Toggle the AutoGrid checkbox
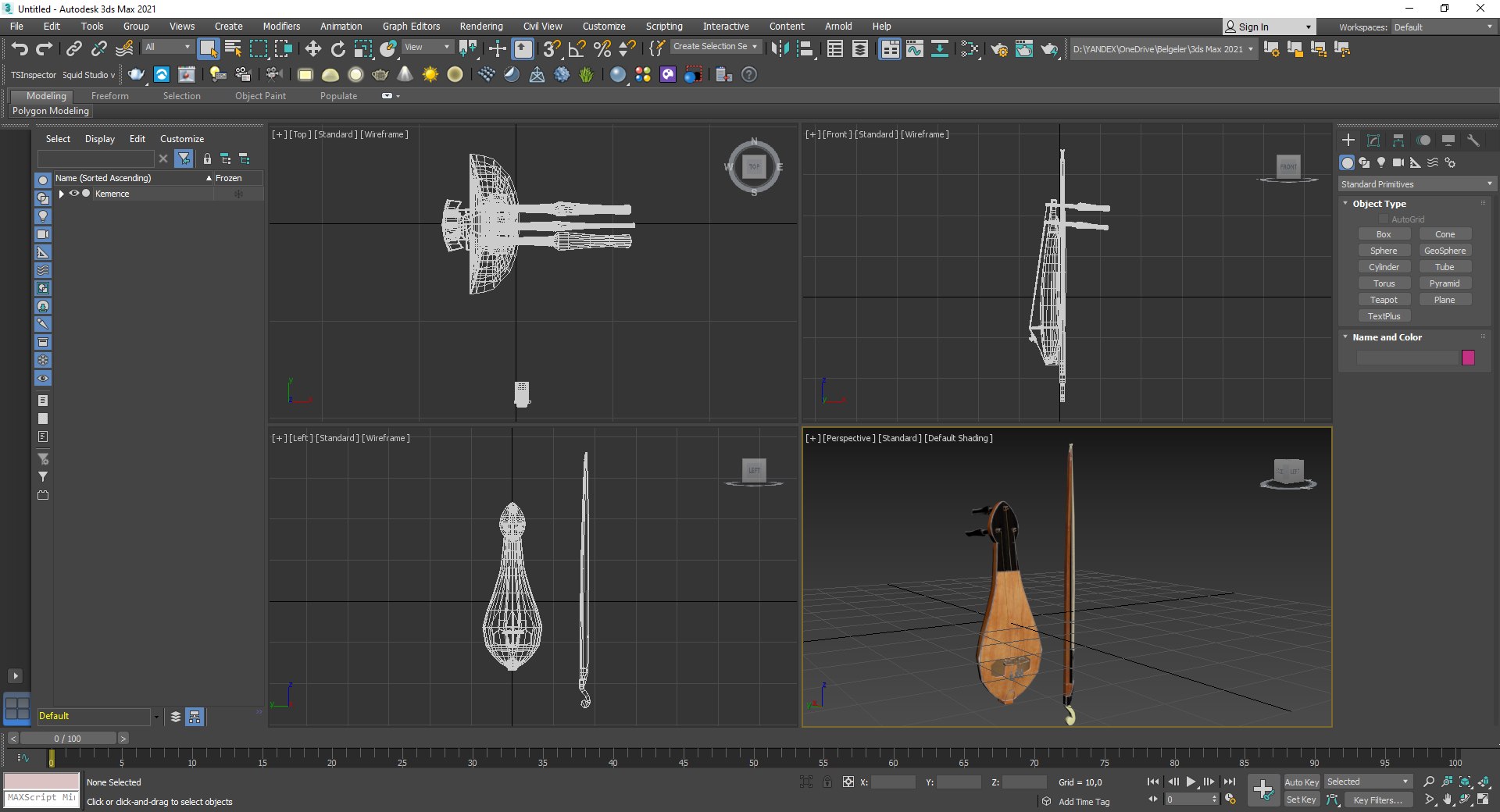The width and height of the screenshot is (1500, 812). pyautogui.click(x=1384, y=219)
